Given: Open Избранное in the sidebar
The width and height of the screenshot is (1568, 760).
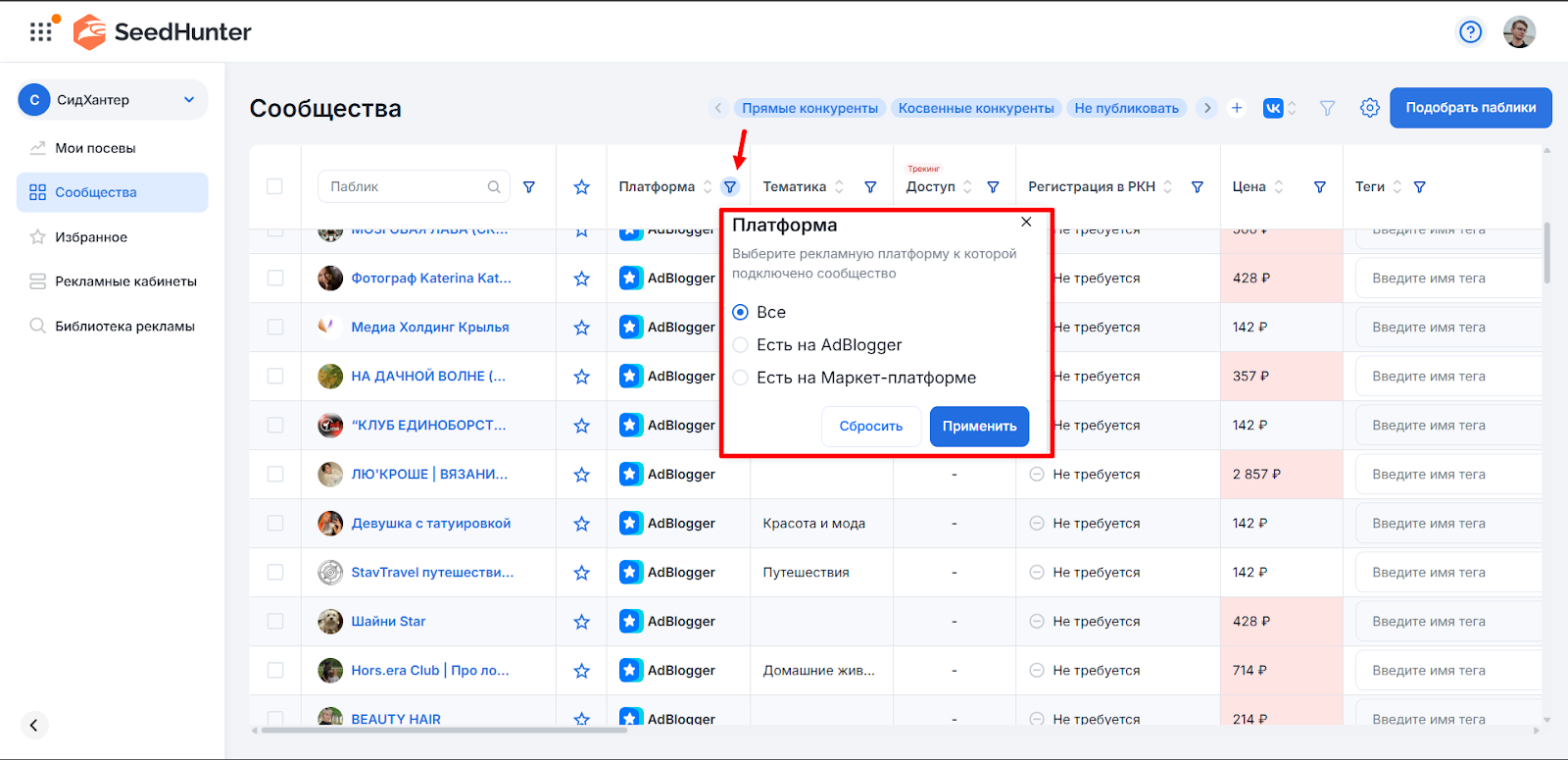Looking at the screenshot, I should (91, 237).
